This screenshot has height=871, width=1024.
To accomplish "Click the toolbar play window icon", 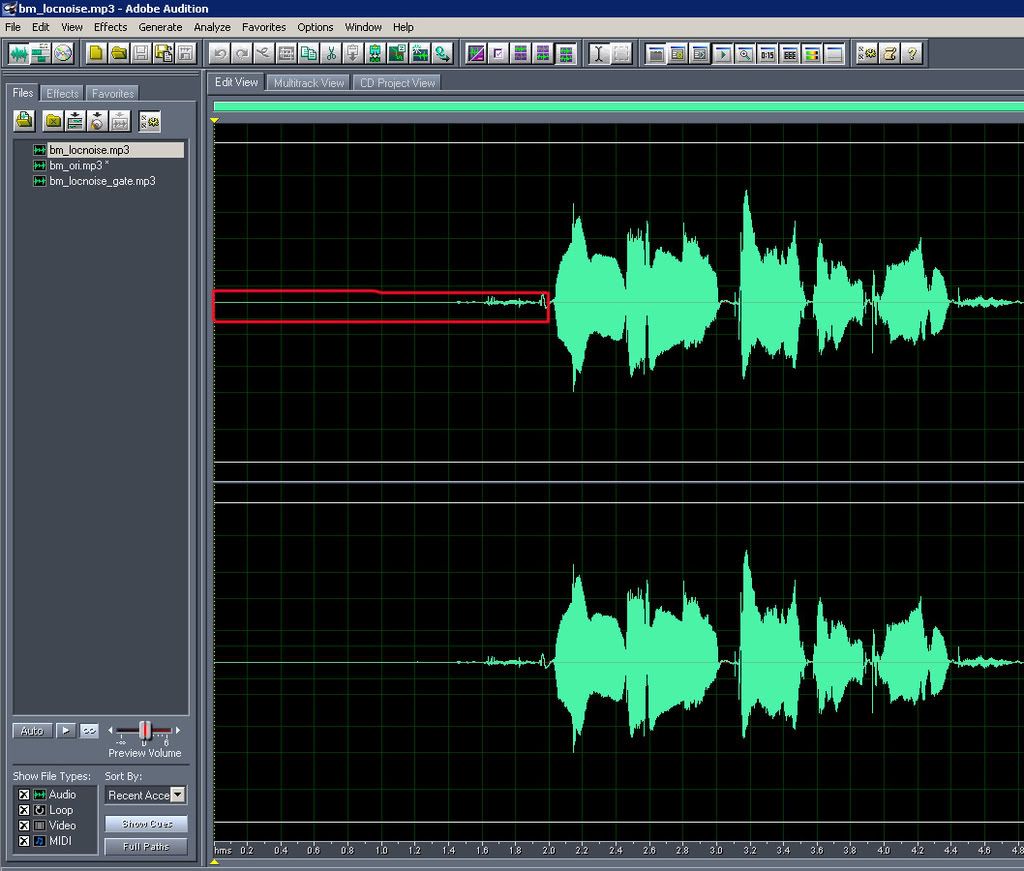I will pyautogui.click(x=722, y=54).
